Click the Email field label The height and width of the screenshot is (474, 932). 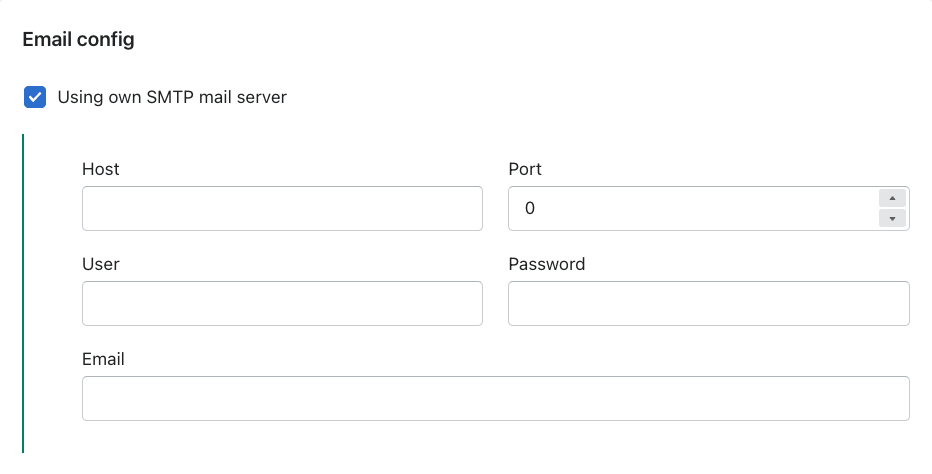pos(103,359)
